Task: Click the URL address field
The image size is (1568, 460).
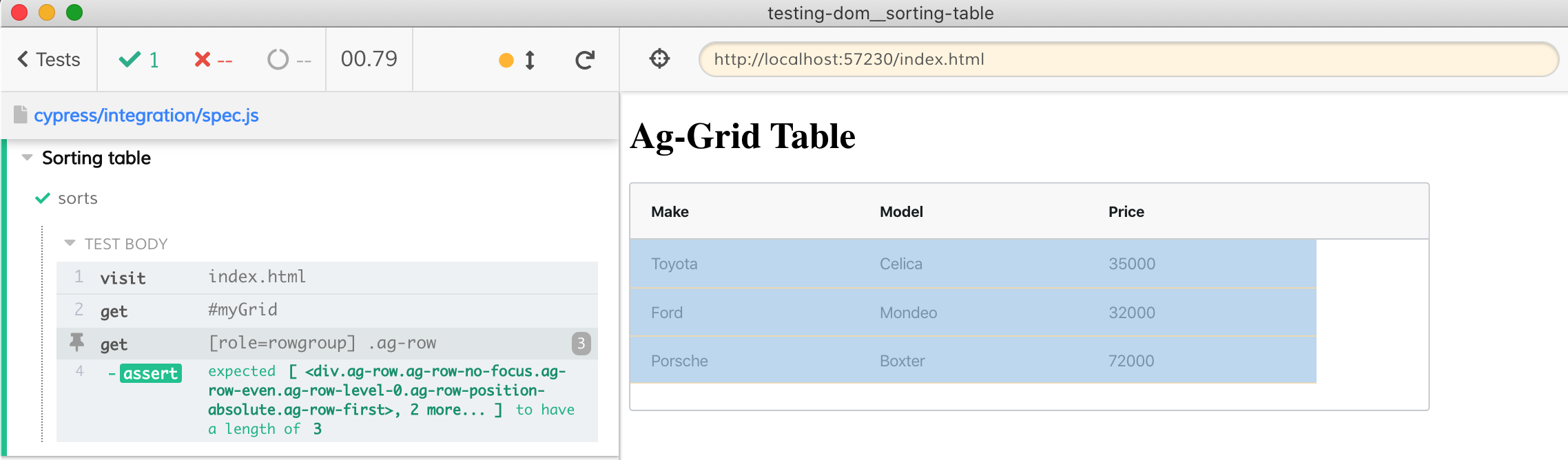Action: click(1128, 59)
